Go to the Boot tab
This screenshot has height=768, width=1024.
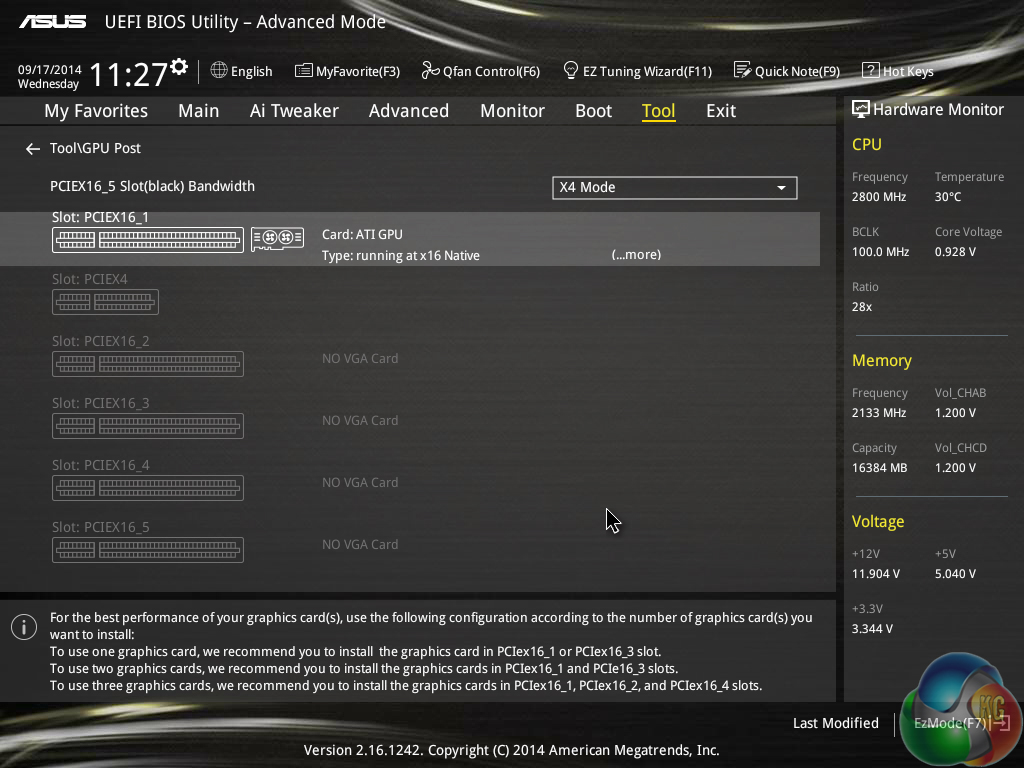[x=594, y=111]
